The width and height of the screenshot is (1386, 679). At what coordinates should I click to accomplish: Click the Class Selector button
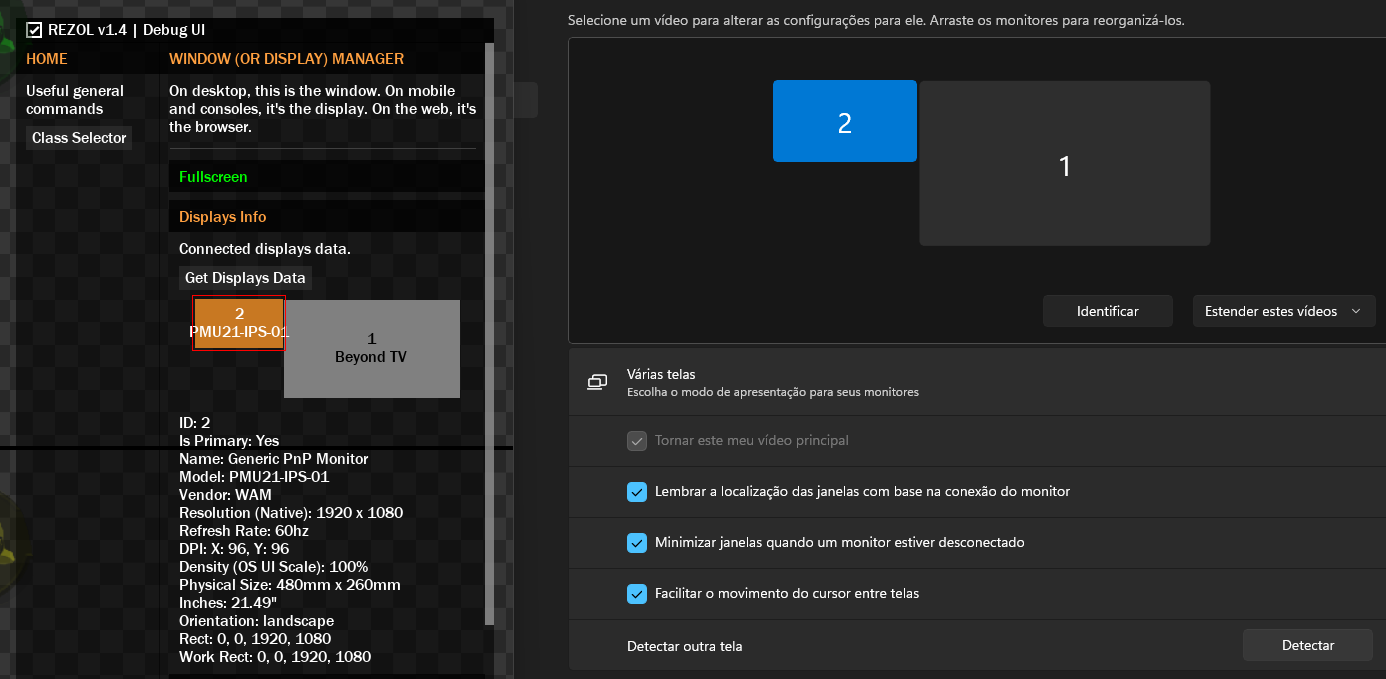[x=78, y=138]
